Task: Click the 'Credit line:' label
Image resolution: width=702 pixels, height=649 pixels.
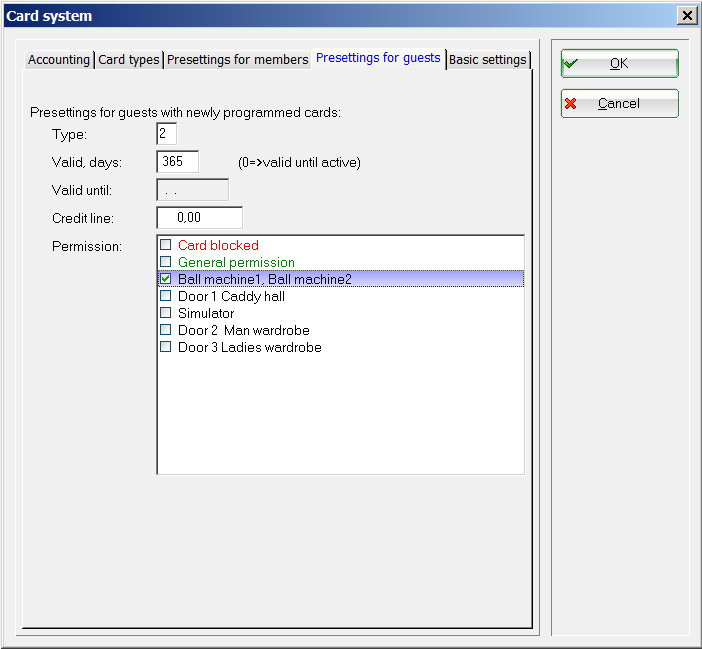Action: (83, 218)
